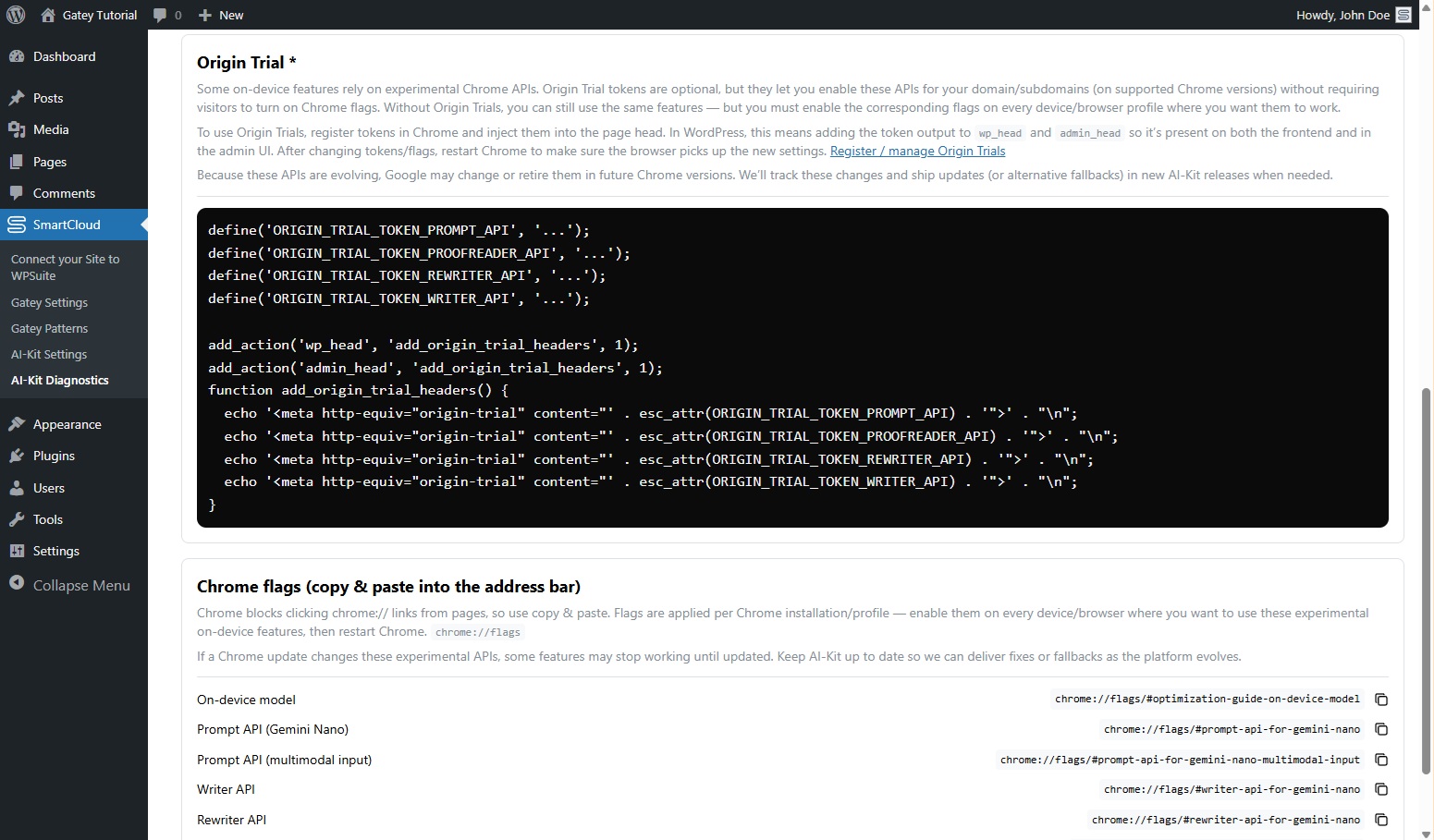Image resolution: width=1434 pixels, height=840 pixels.
Task: Open the Howdy, John Doe account menu
Action: point(1342,15)
